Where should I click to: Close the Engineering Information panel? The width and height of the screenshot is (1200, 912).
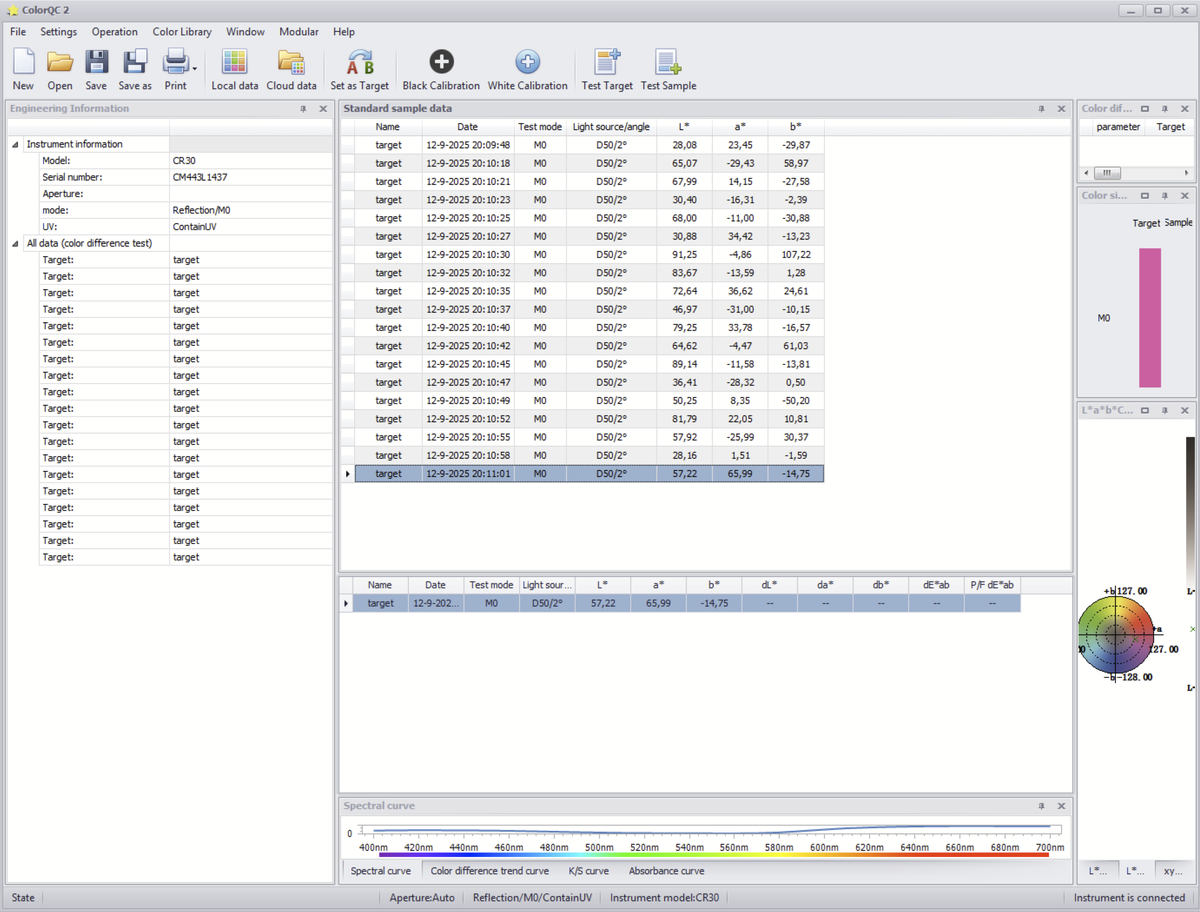(323, 109)
